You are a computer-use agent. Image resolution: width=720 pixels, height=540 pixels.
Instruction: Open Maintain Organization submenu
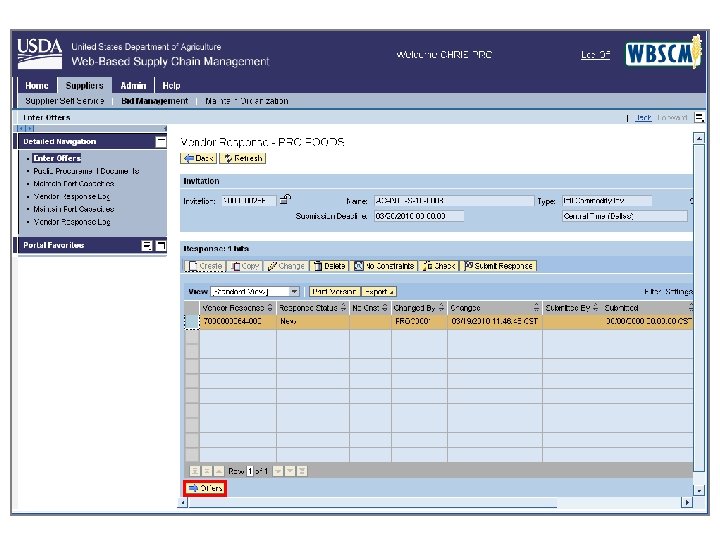click(x=247, y=101)
